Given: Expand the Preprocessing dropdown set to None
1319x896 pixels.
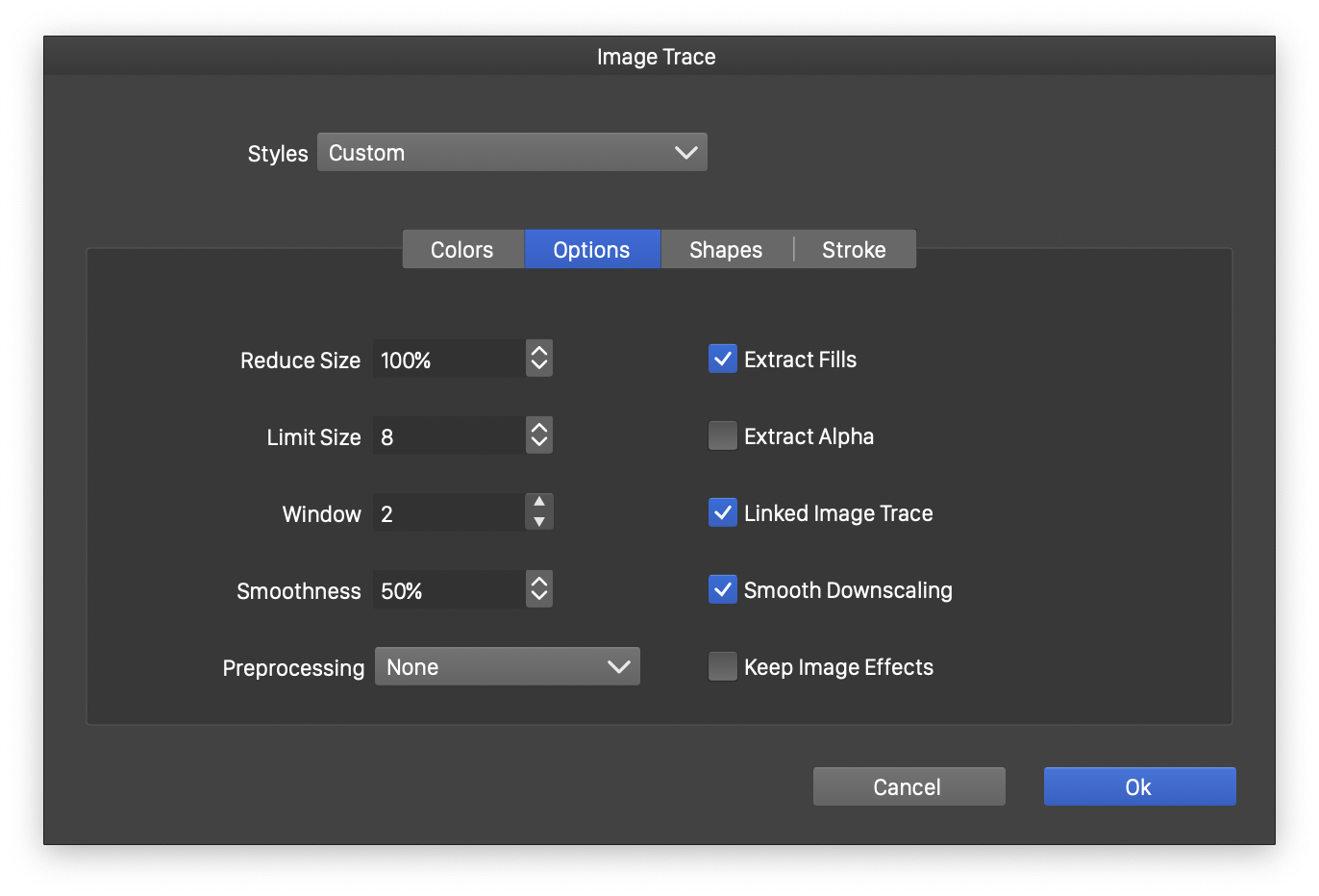Looking at the screenshot, I should tap(507, 667).
